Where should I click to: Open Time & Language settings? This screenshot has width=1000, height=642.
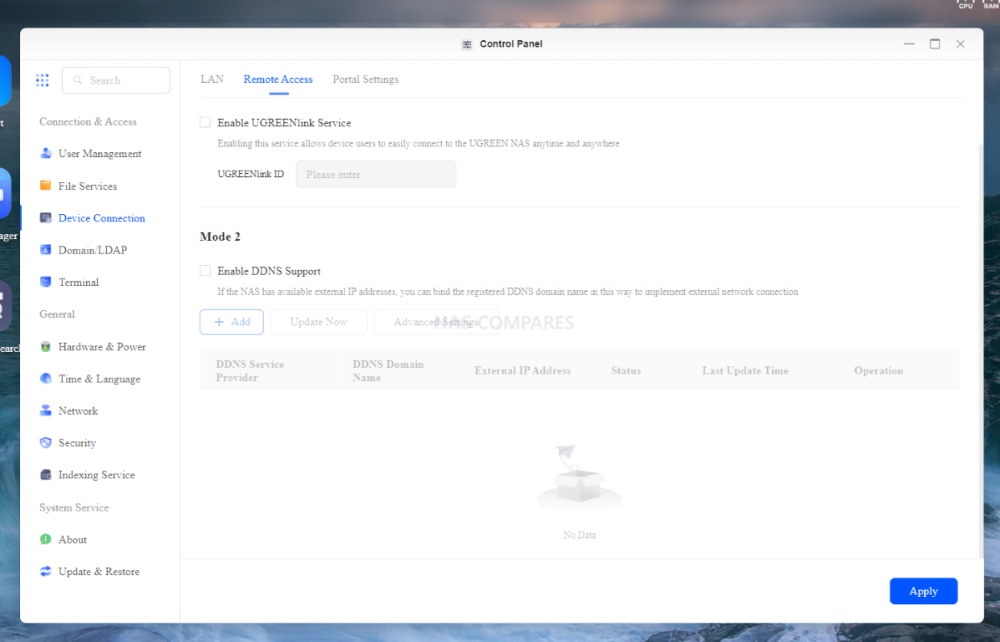click(x=99, y=379)
